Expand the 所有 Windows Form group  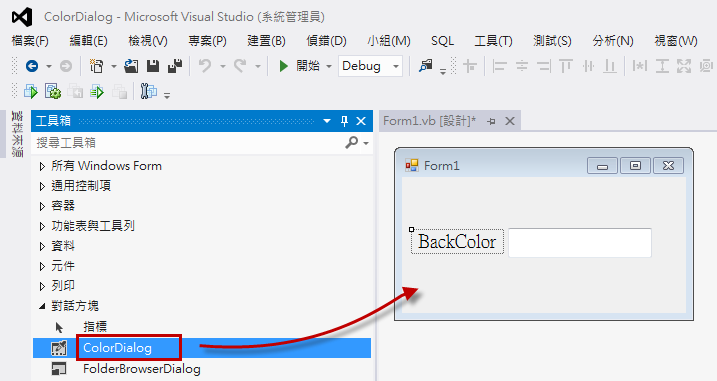click(42, 166)
